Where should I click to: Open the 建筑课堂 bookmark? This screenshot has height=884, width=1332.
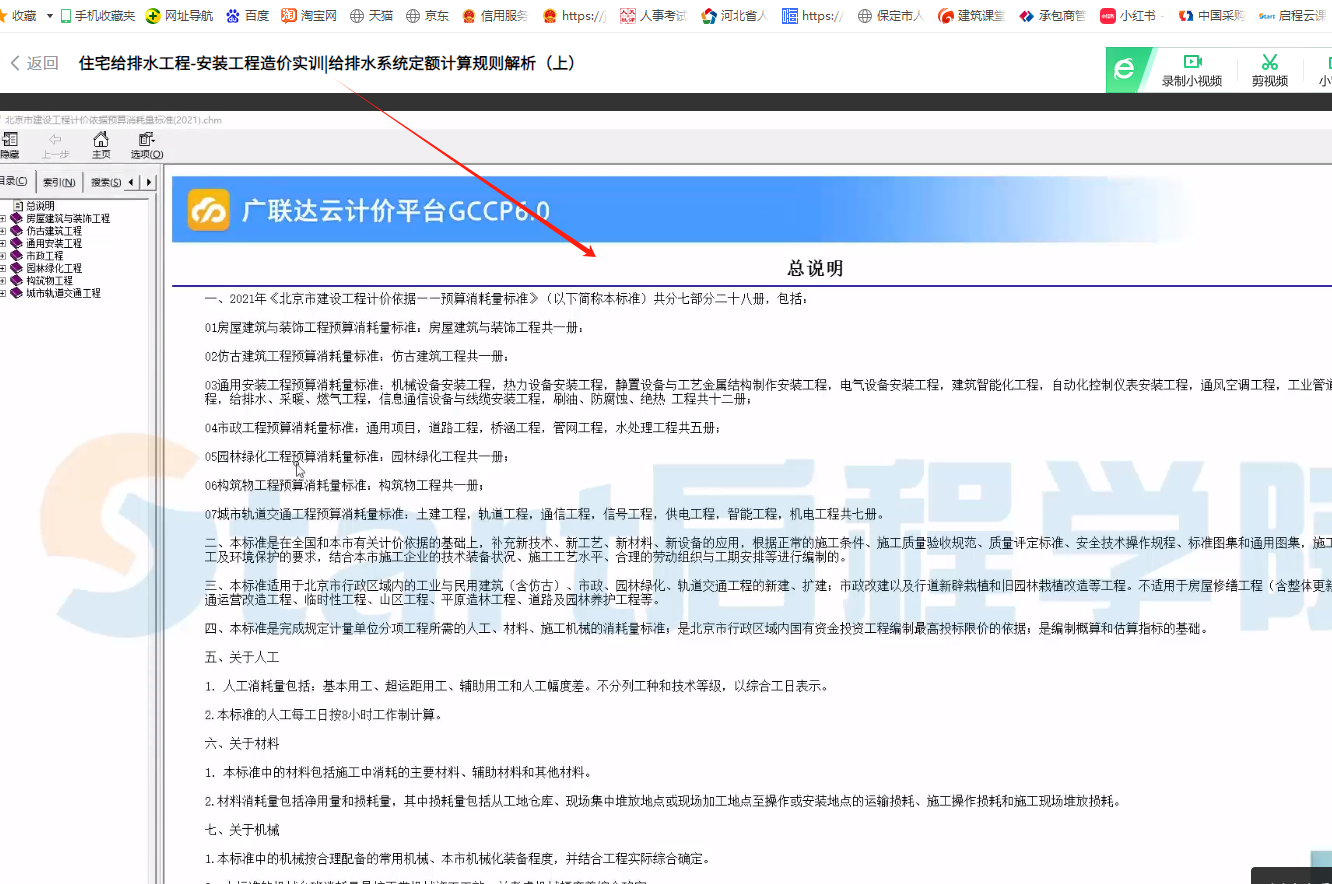pos(971,16)
